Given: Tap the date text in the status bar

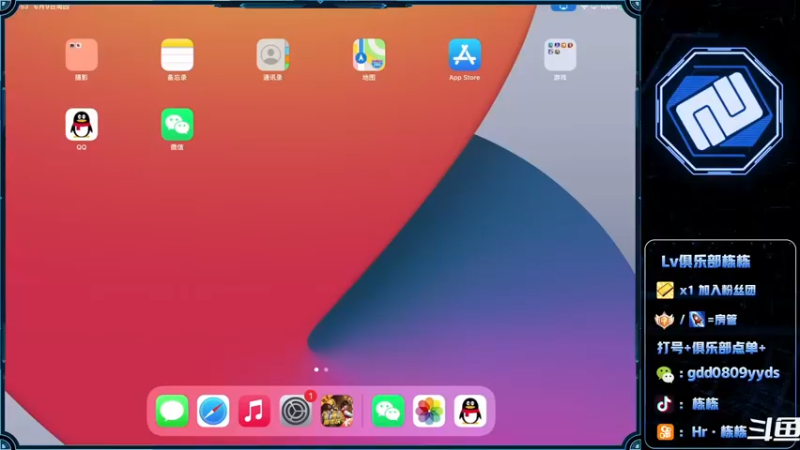Looking at the screenshot, I should pos(51,7).
